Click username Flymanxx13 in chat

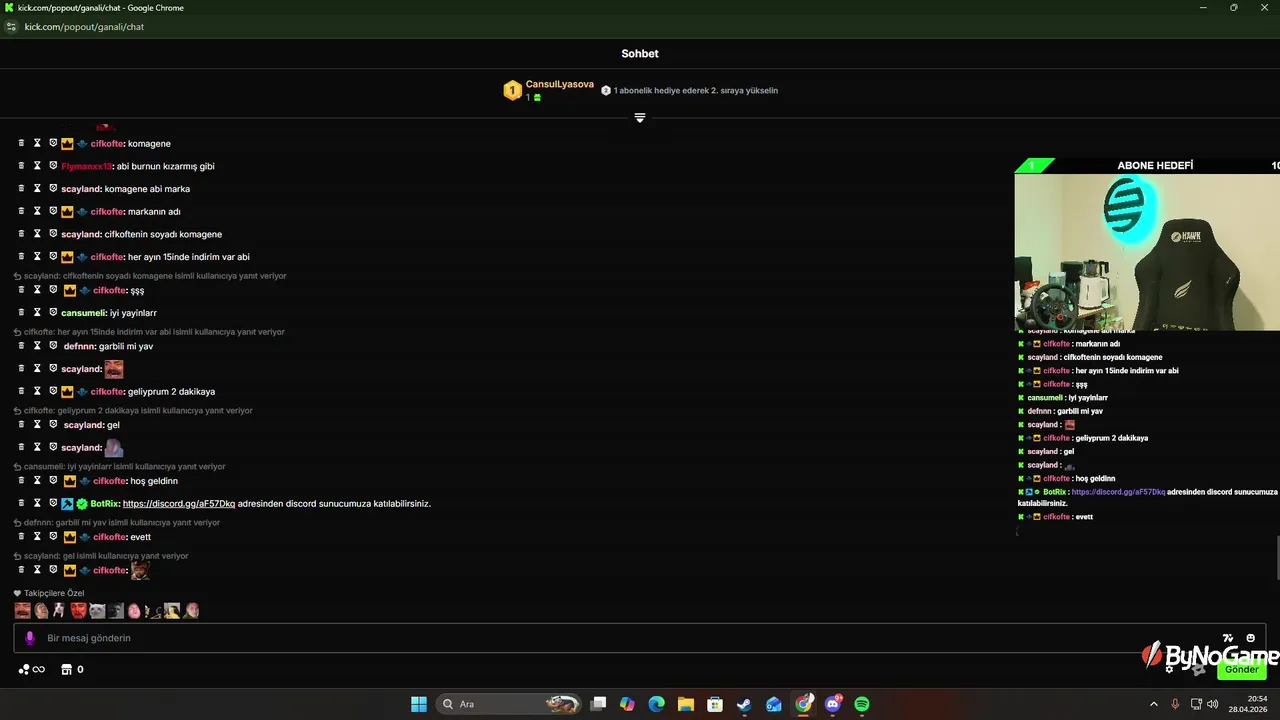pyautogui.click(x=86, y=167)
